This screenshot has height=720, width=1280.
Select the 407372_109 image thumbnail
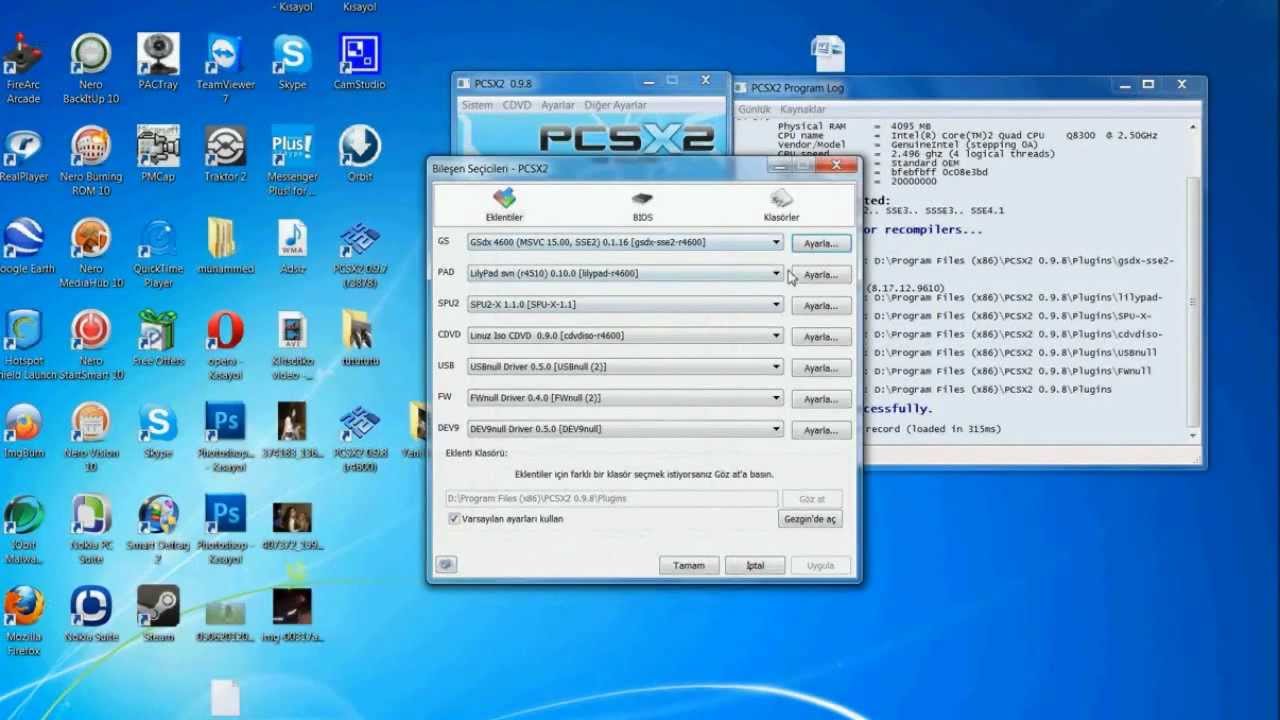pyautogui.click(x=292, y=525)
